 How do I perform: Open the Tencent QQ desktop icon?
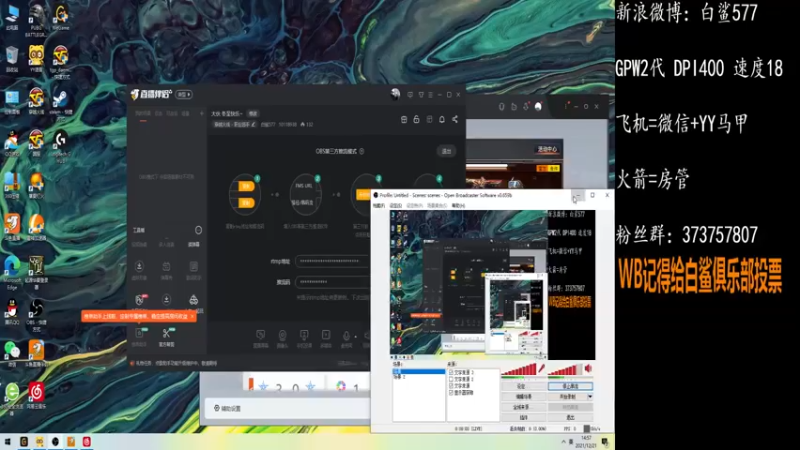click(12, 312)
